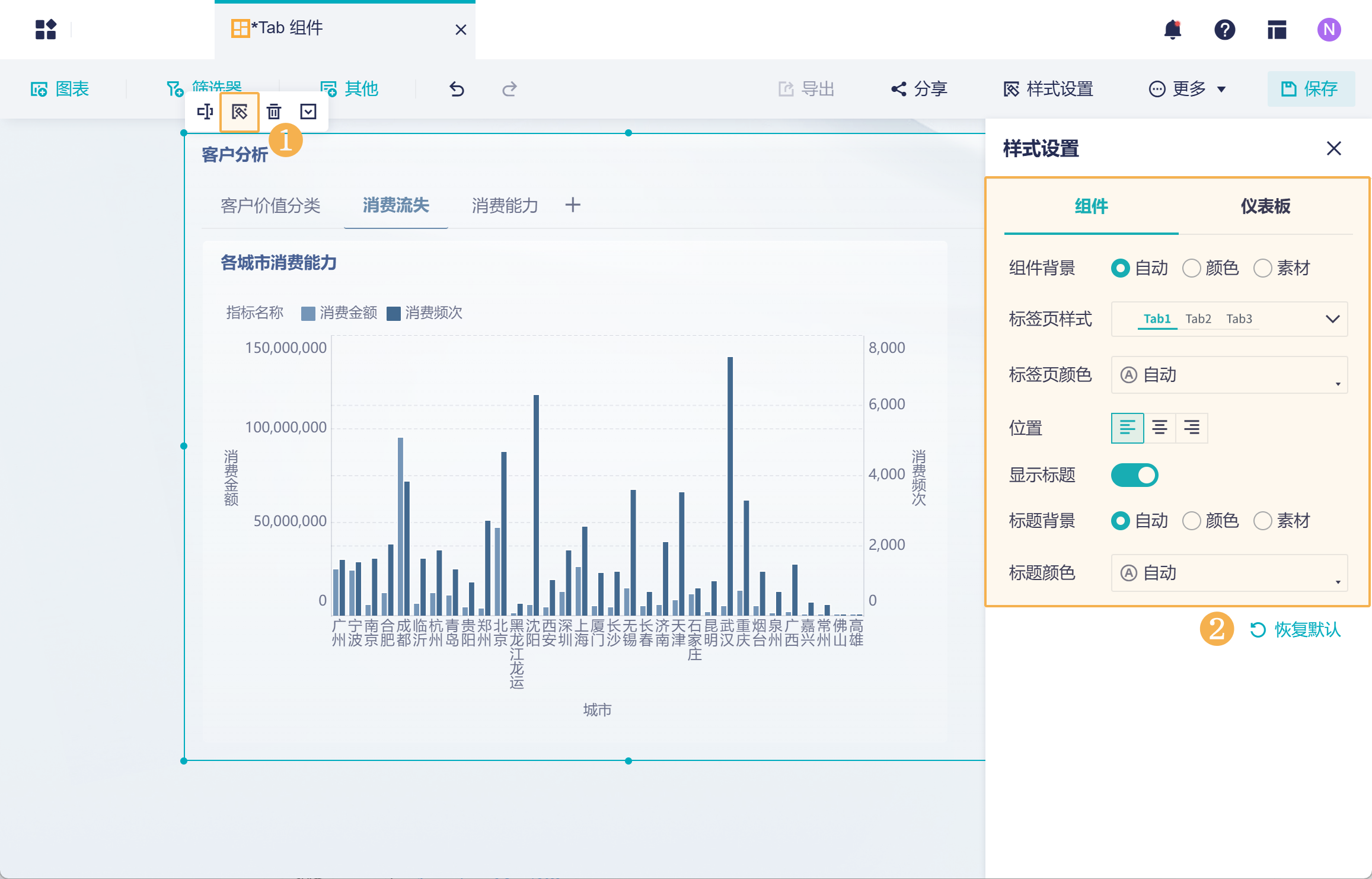Viewport: 1372px width, 879px height.
Task: Click the undo arrow icon
Action: (x=457, y=89)
